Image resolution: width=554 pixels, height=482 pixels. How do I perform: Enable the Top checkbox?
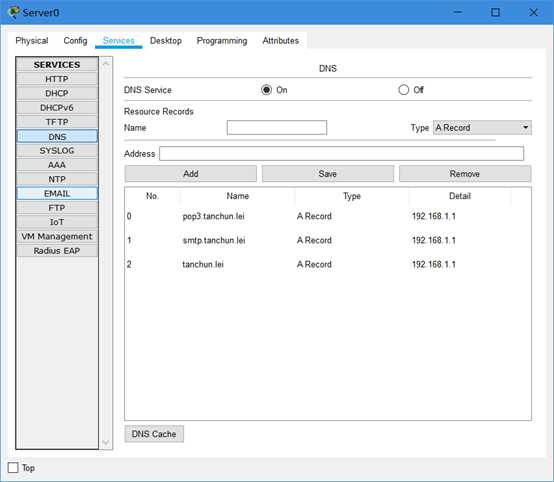pyautogui.click(x=13, y=468)
